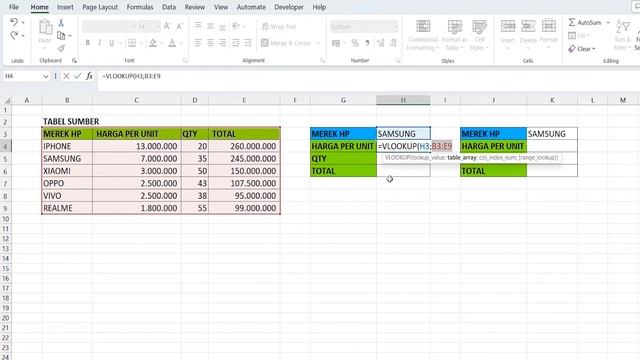
Task: Click the Format cells icon
Action: [549, 26]
